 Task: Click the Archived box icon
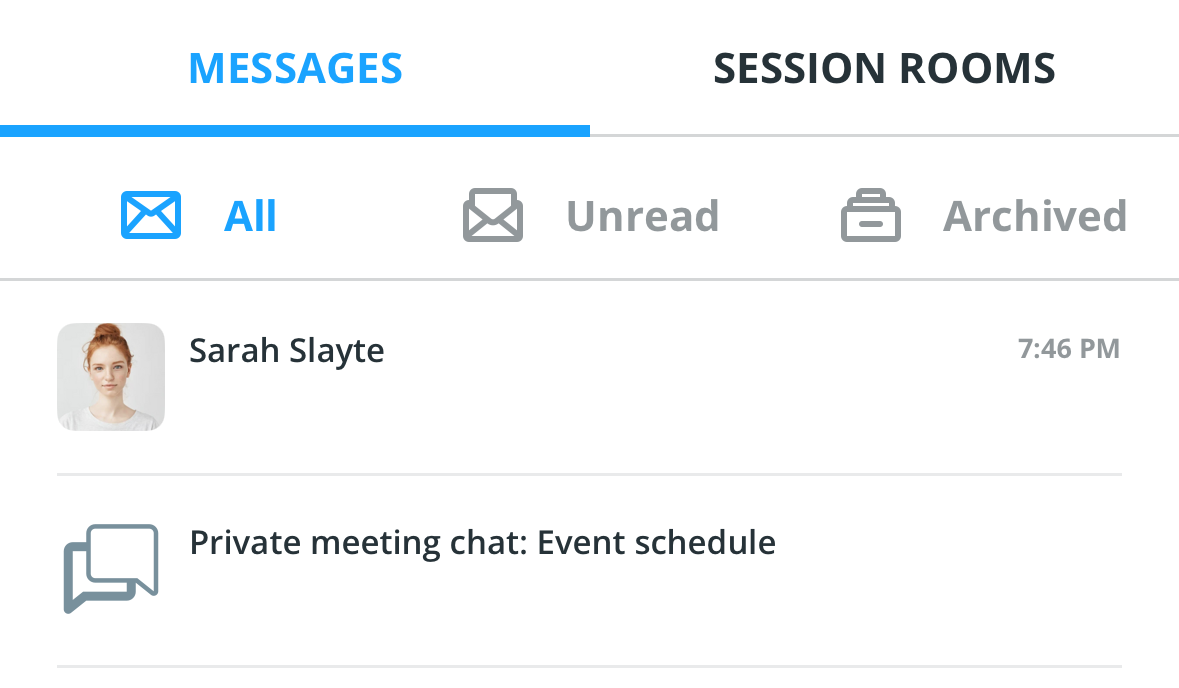point(871,215)
